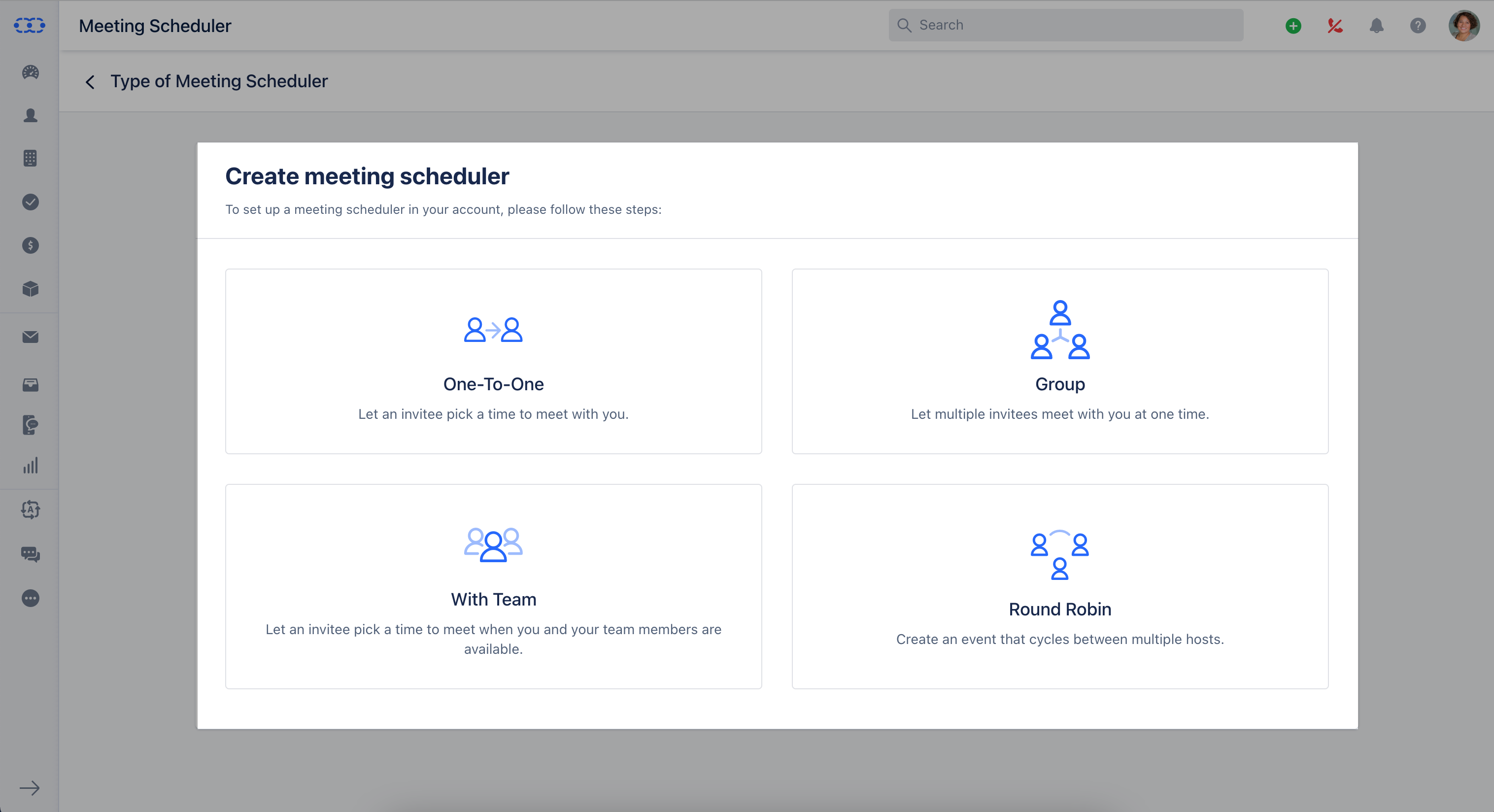This screenshot has width=1494, height=812.
Task: Click the green plus quick-add icon
Action: point(1293,26)
